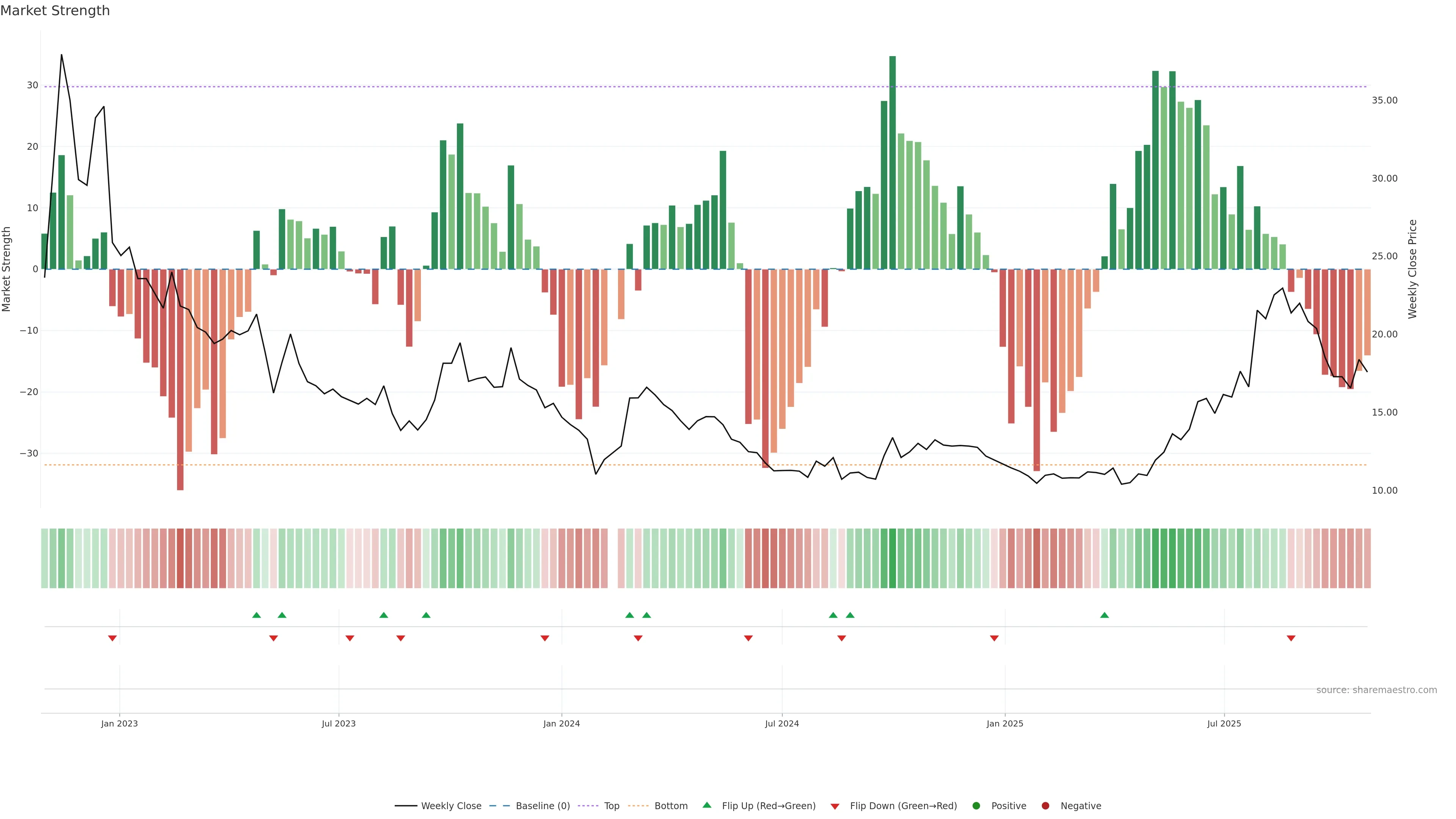This screenshot has height=819, width=1456.
Task: Click the Jul 2025 x-axis label
Action: coord(1224,723)
